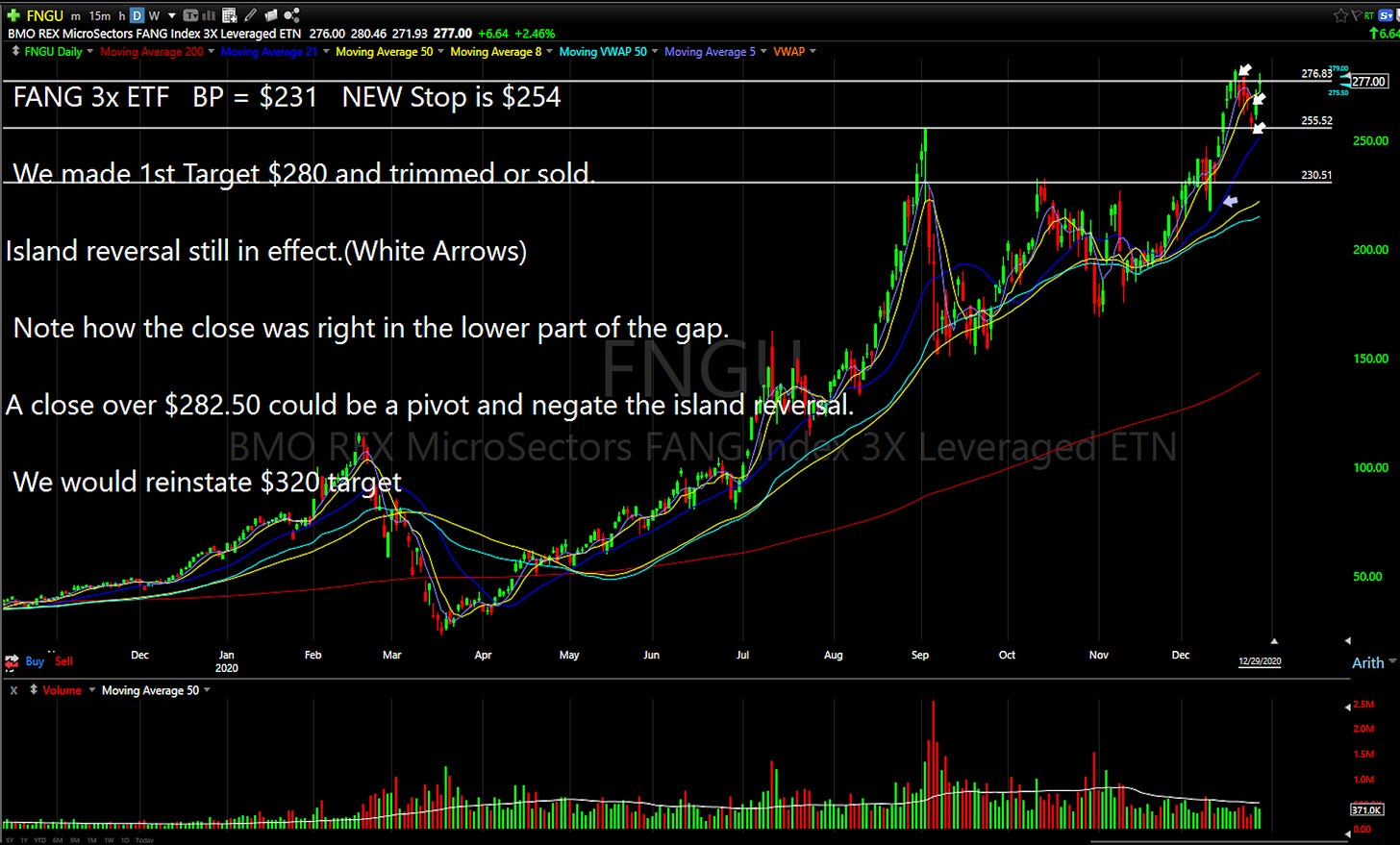Expand the Volume pane Moving Average 50 dropdown
The height and width of the screenshot is (845, 1400).
click(207, 690)
